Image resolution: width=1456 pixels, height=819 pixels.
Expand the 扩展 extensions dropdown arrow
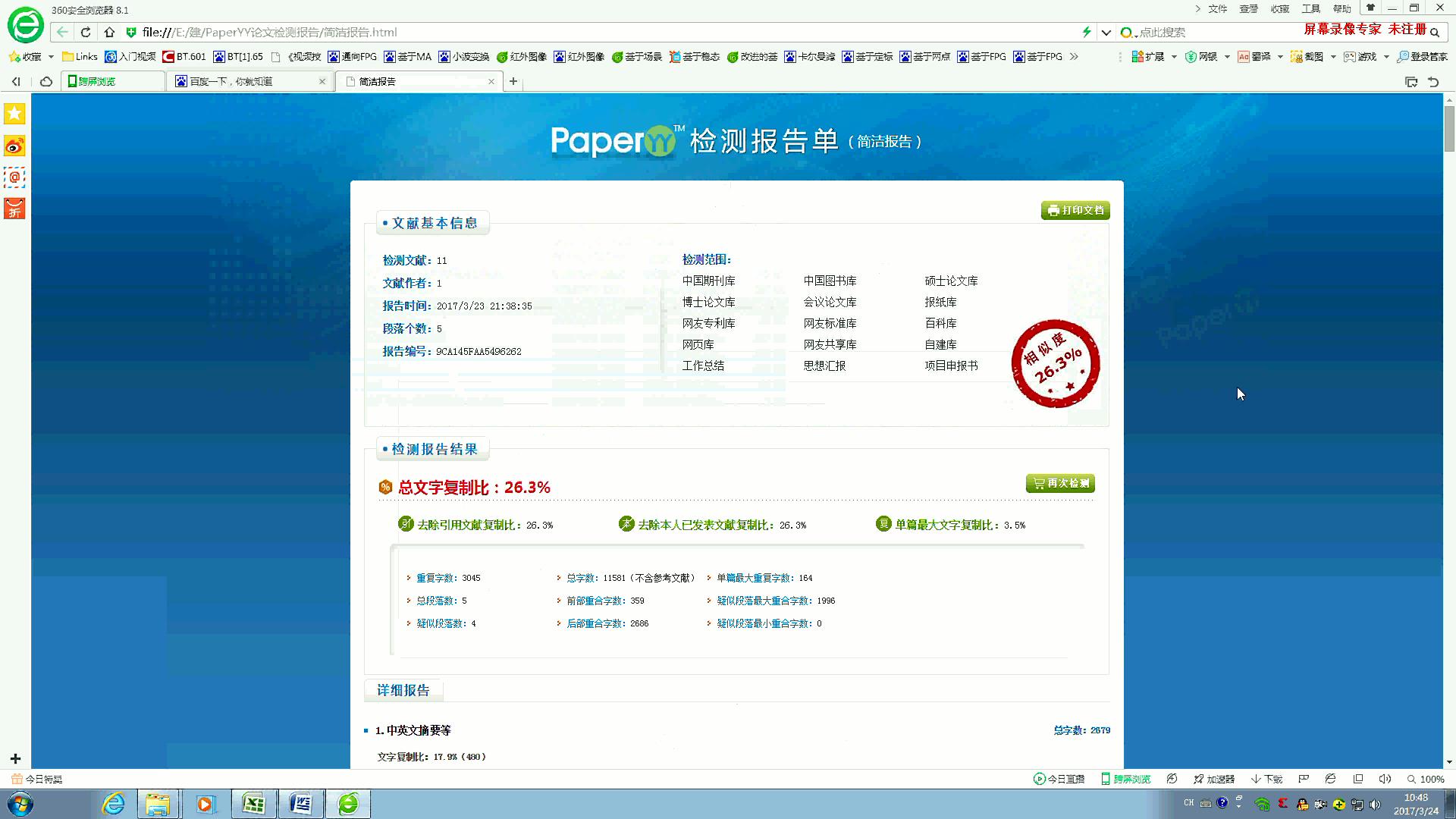click(x=1174, y=57)
